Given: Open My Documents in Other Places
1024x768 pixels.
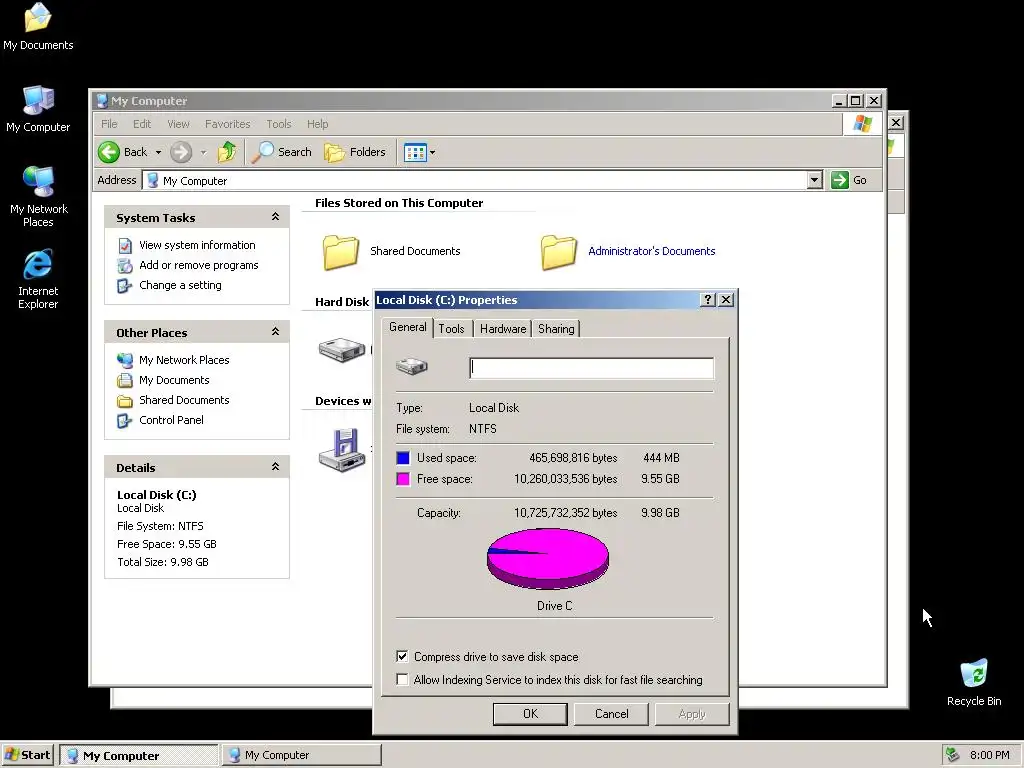Looking at the screenshot, I should [174, 380].
